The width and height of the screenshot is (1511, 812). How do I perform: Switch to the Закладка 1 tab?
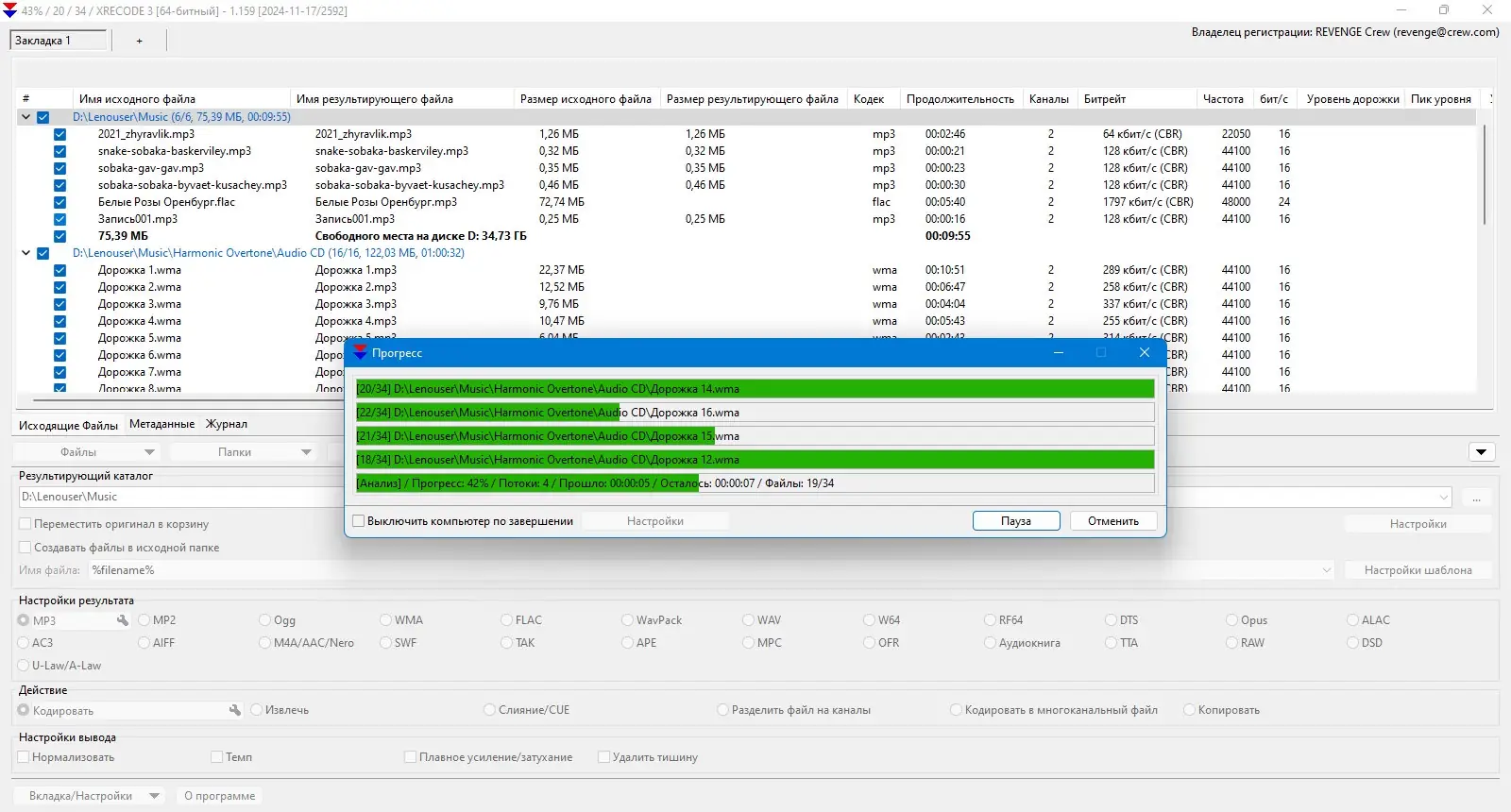point(59,41)
